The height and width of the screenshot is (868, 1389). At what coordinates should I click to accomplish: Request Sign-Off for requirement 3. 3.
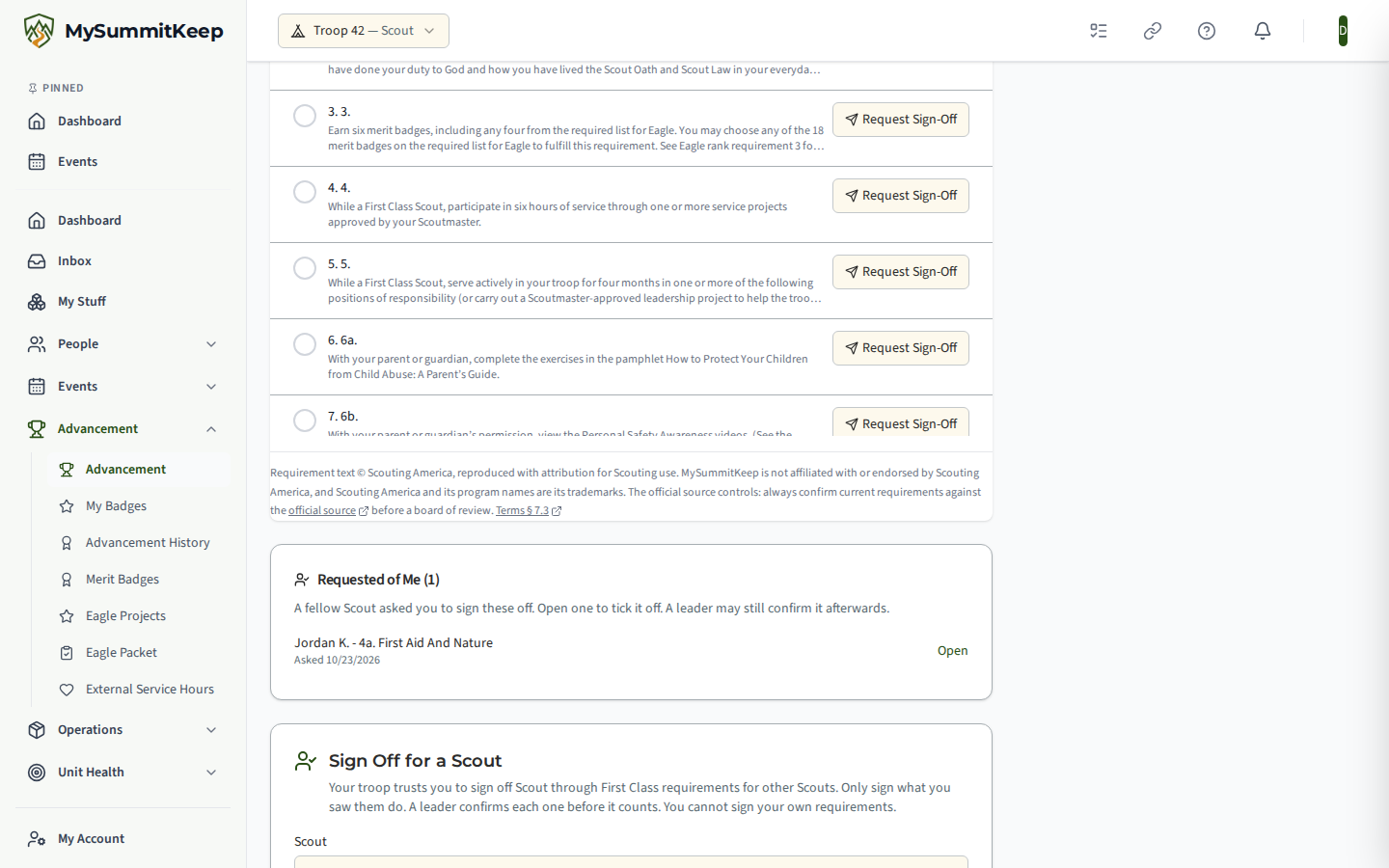coord(901,120)
